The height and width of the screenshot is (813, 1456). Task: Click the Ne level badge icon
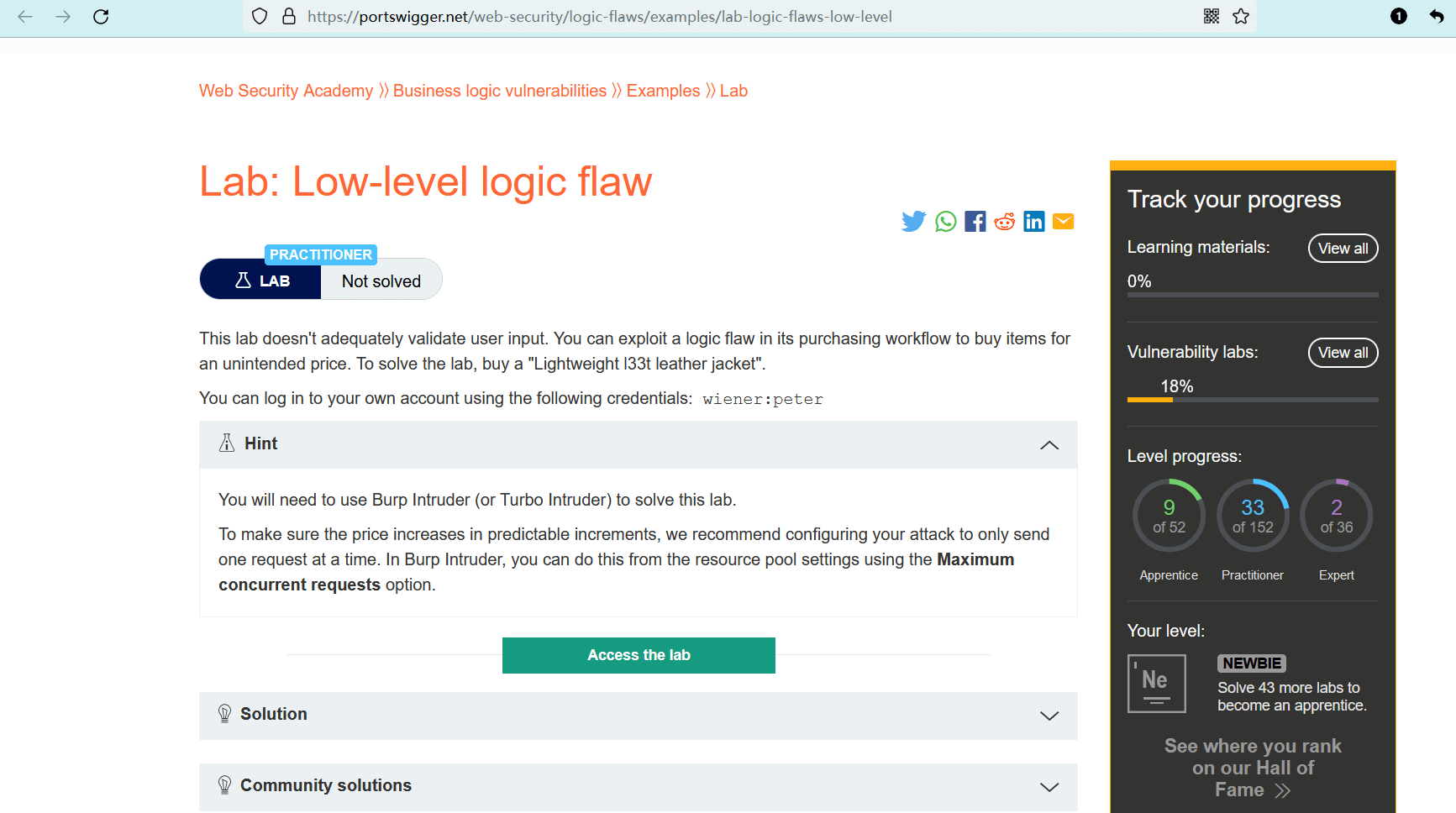(x=1157, y=684)
